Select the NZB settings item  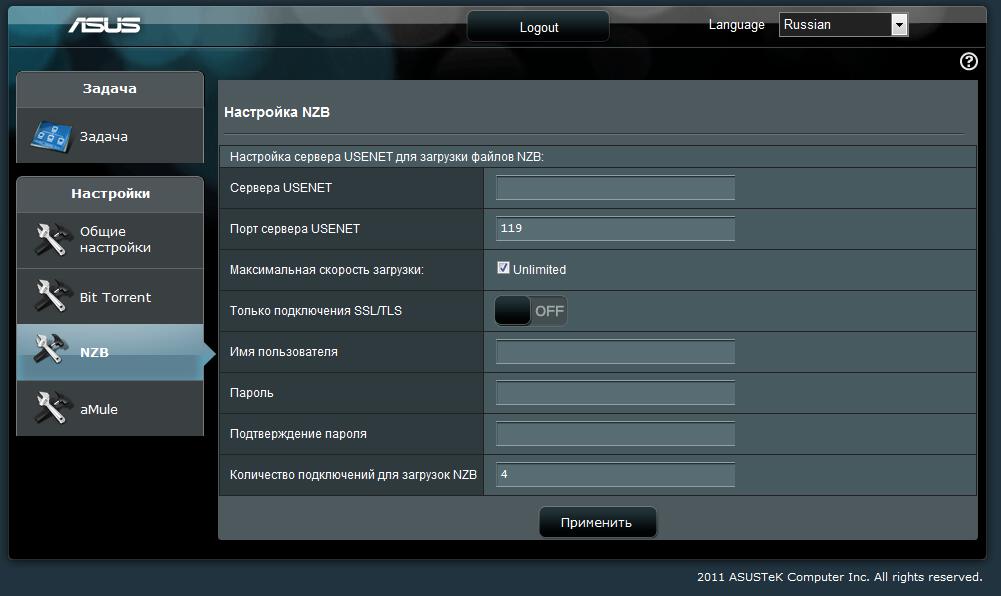(110, 352)
